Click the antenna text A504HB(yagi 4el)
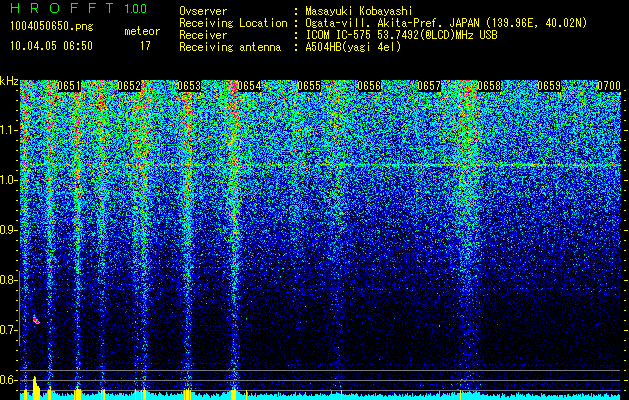This screenshot has width=629, height=400. [353, 47]
